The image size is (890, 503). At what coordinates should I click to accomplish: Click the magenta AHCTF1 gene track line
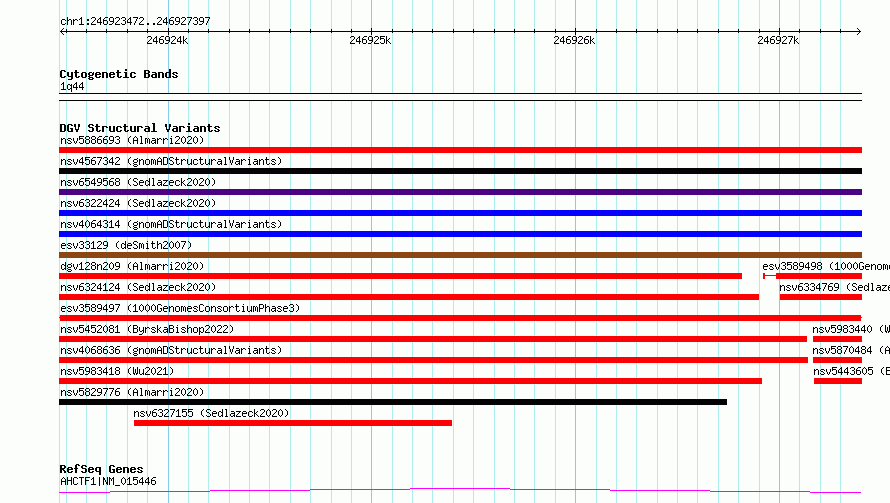click(x=460, y=490)
